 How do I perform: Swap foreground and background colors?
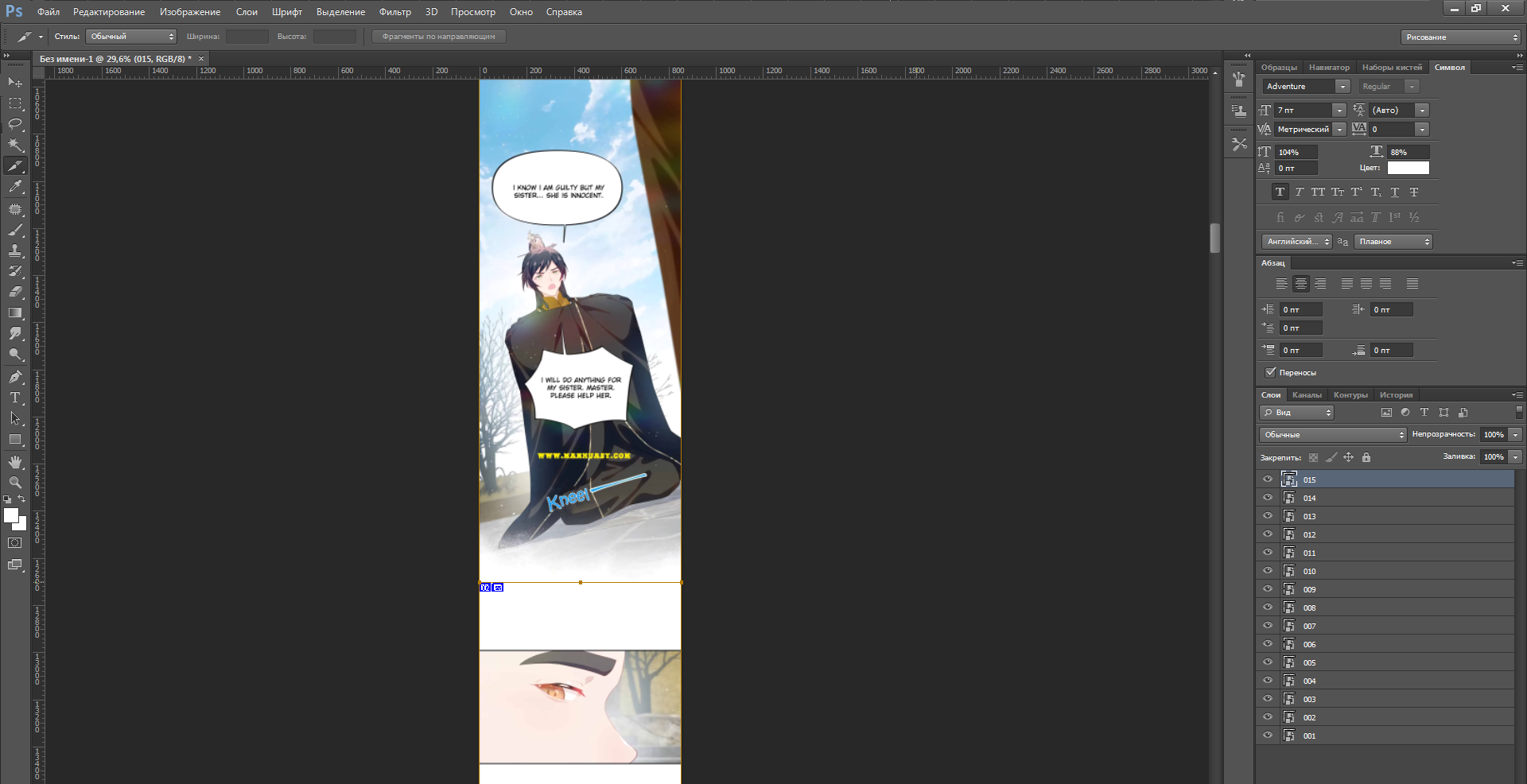[x=22, y=499]
